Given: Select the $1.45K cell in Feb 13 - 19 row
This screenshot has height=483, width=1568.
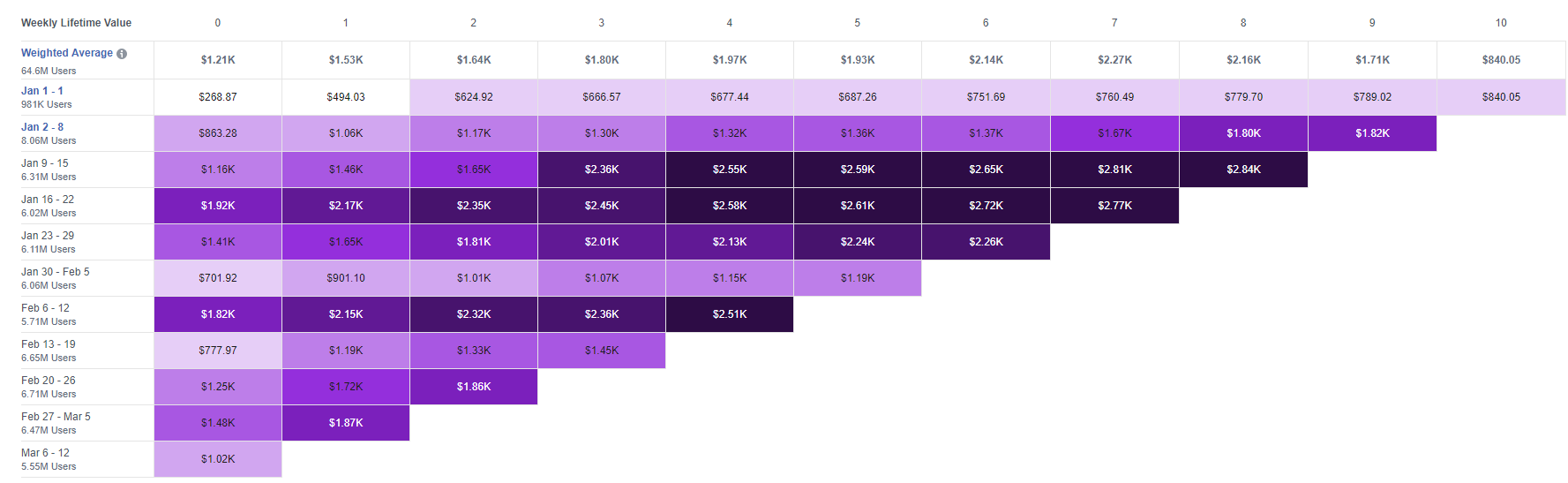Looking at the screenshot, I should click(602, 351).
